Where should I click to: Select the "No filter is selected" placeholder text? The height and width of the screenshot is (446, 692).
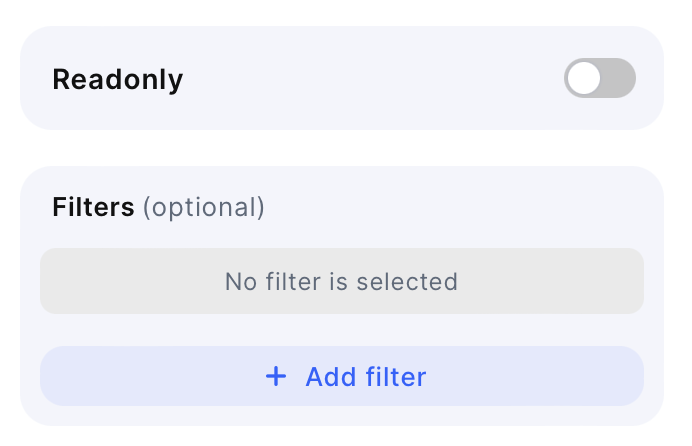point(341,281)
